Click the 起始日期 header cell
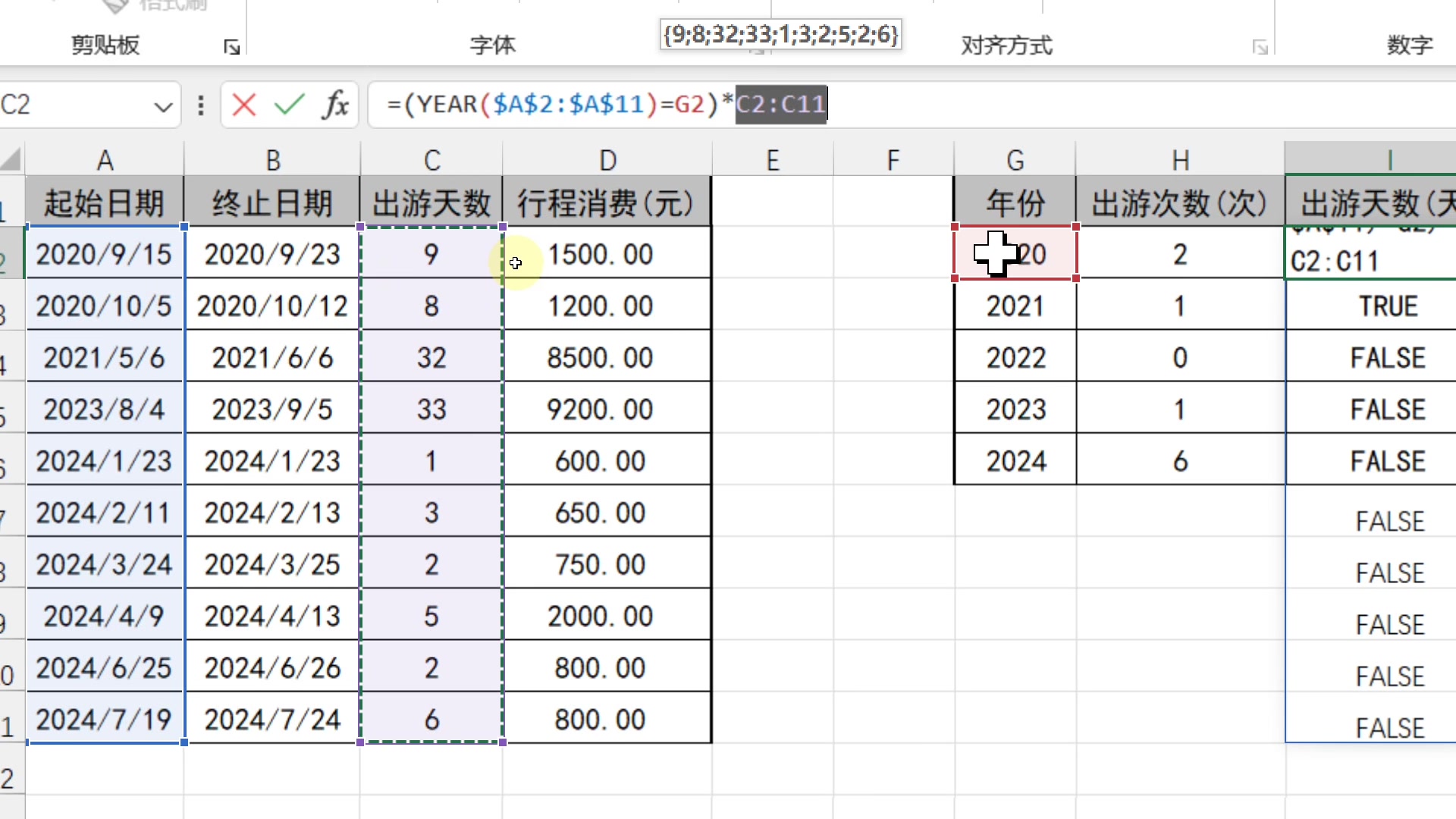1456x819 pixels. tap(105, 202)
